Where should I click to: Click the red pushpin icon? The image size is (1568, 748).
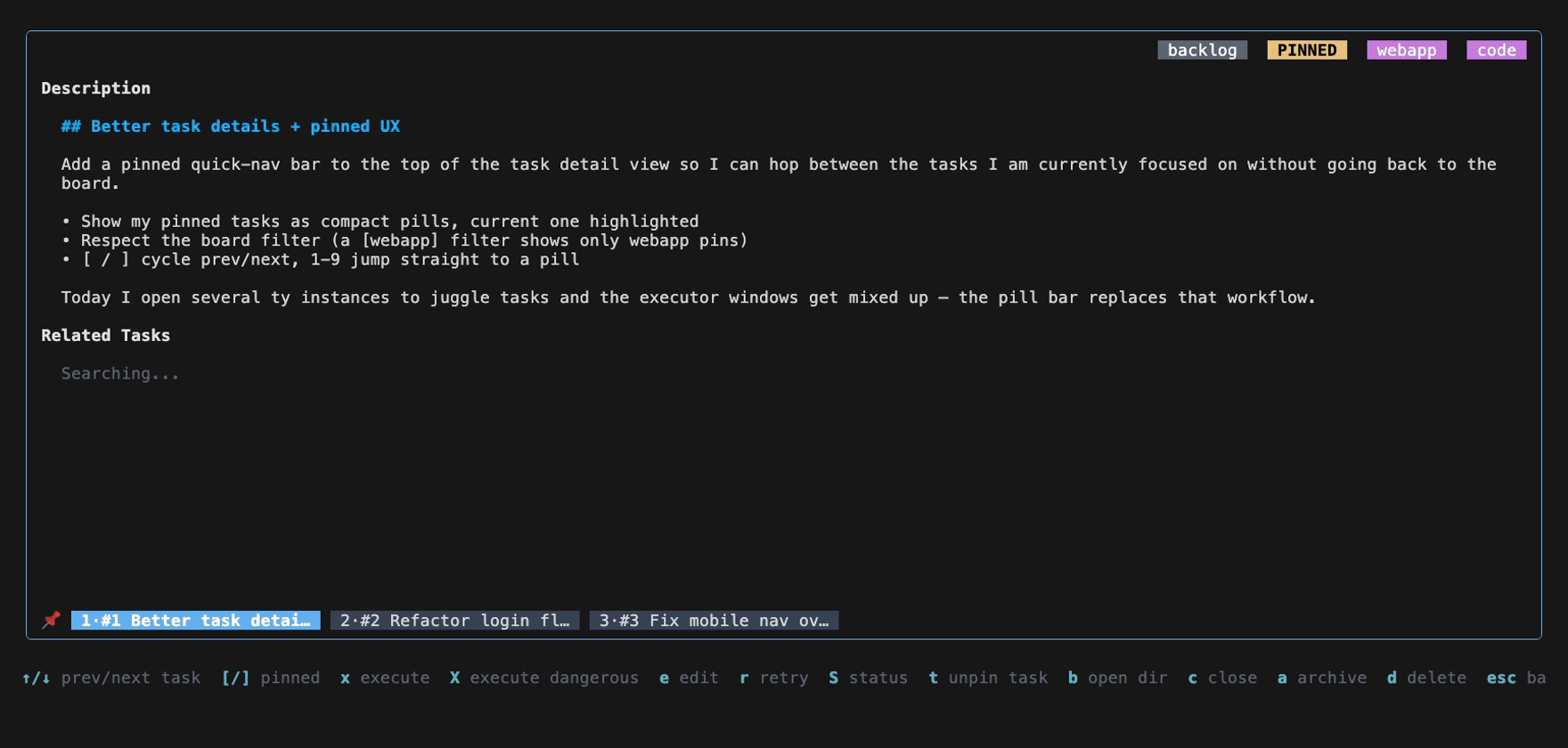tap(51, 620)
